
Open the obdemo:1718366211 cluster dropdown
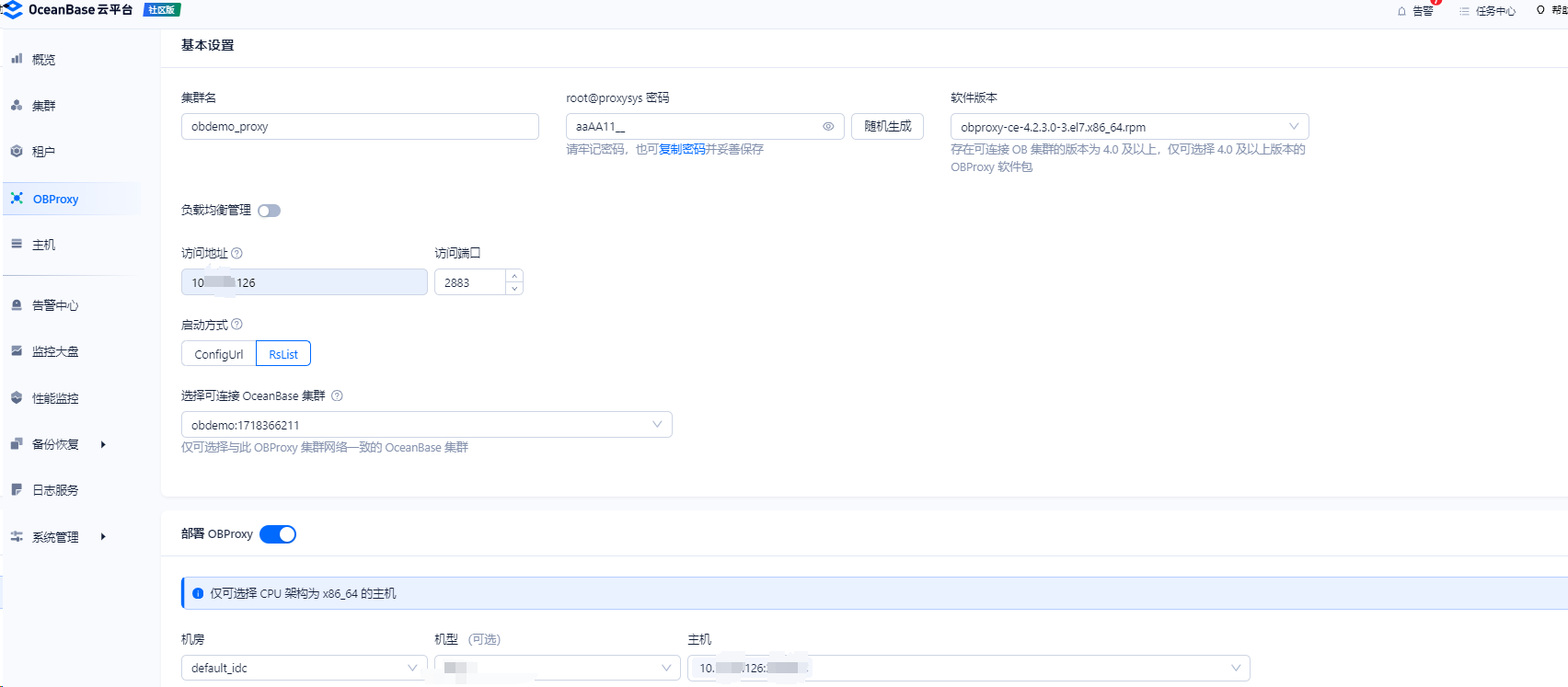427,425
